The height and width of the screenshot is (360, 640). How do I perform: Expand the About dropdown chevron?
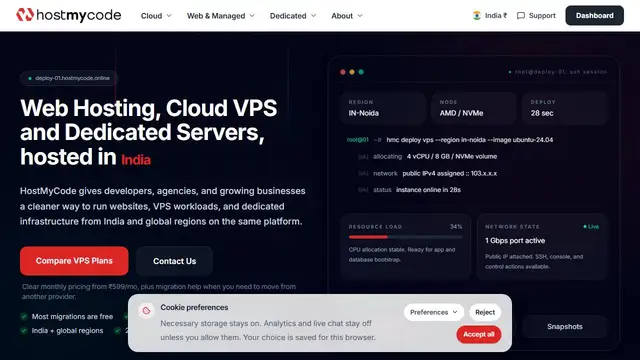point(360,16)
